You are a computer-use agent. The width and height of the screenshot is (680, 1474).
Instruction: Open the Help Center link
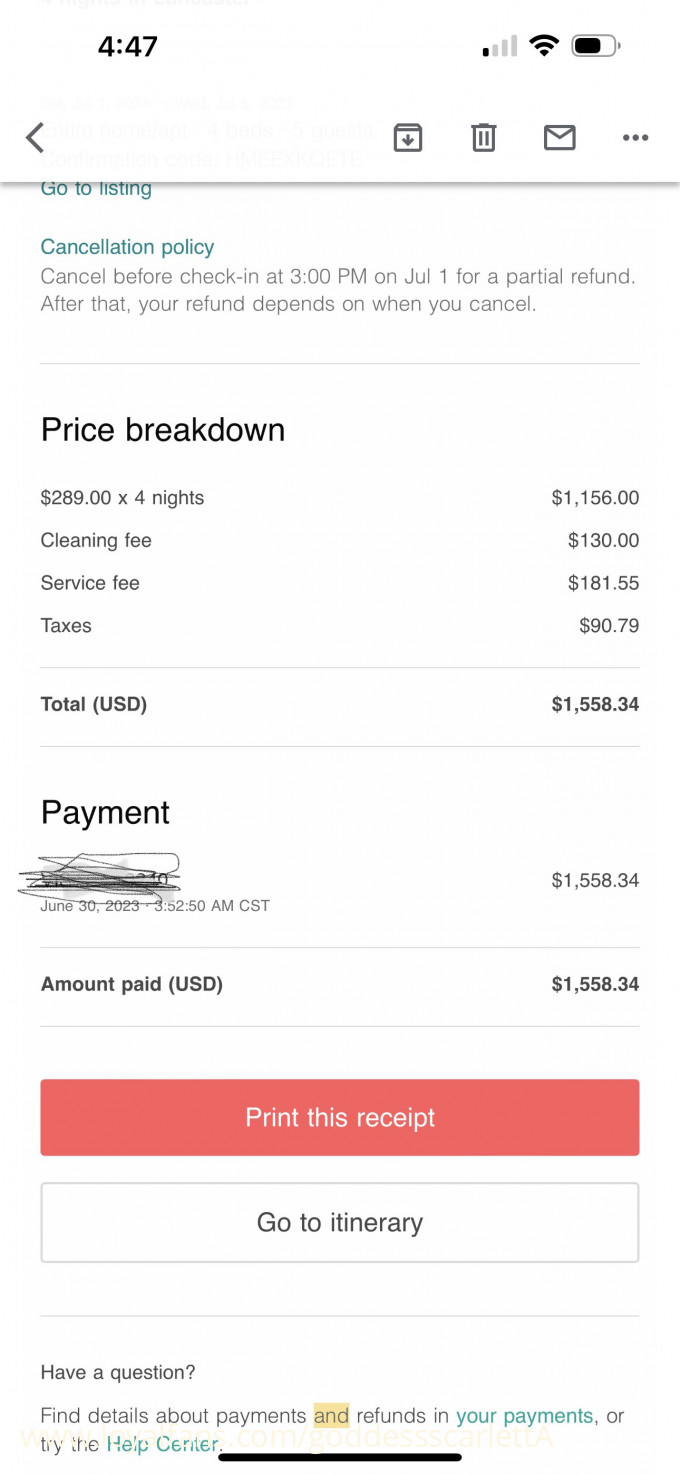pos(161,1443)
